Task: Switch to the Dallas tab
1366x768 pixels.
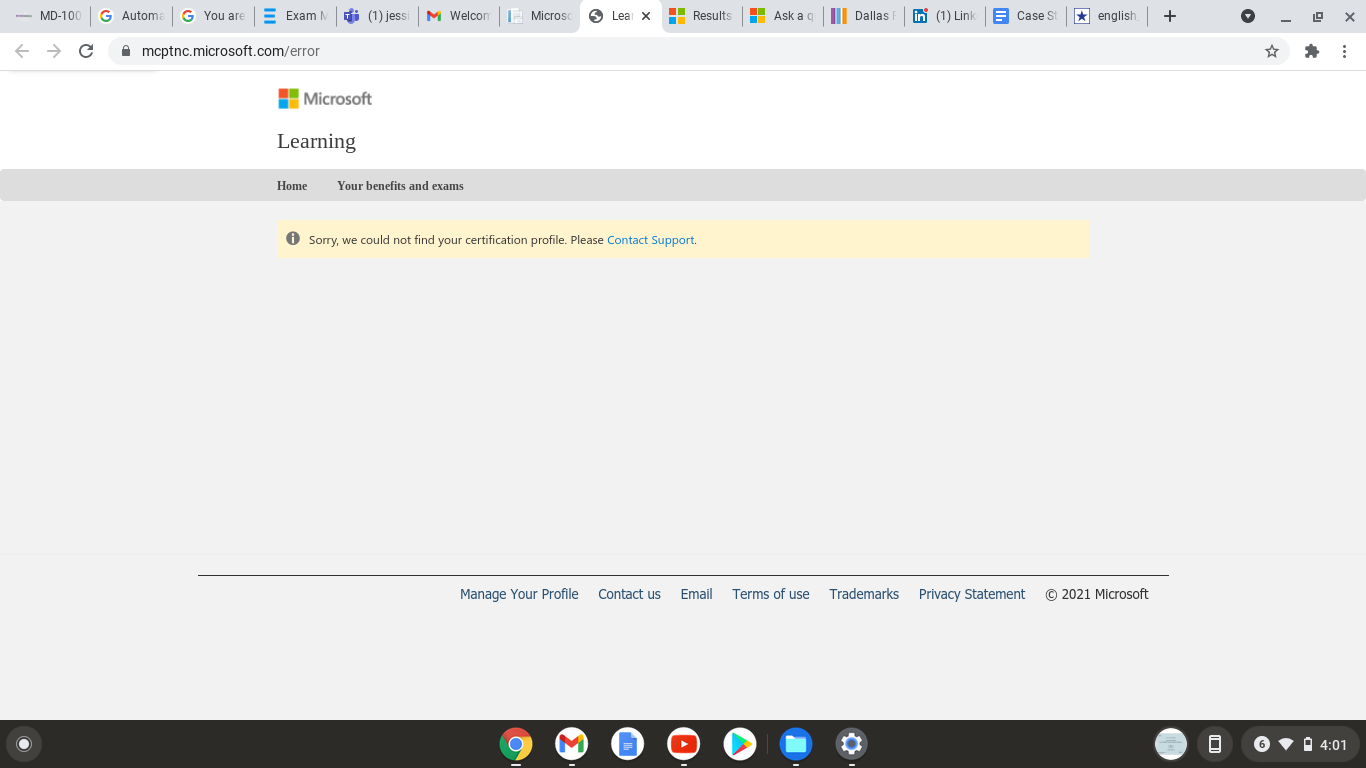Action: click(865, 16)
